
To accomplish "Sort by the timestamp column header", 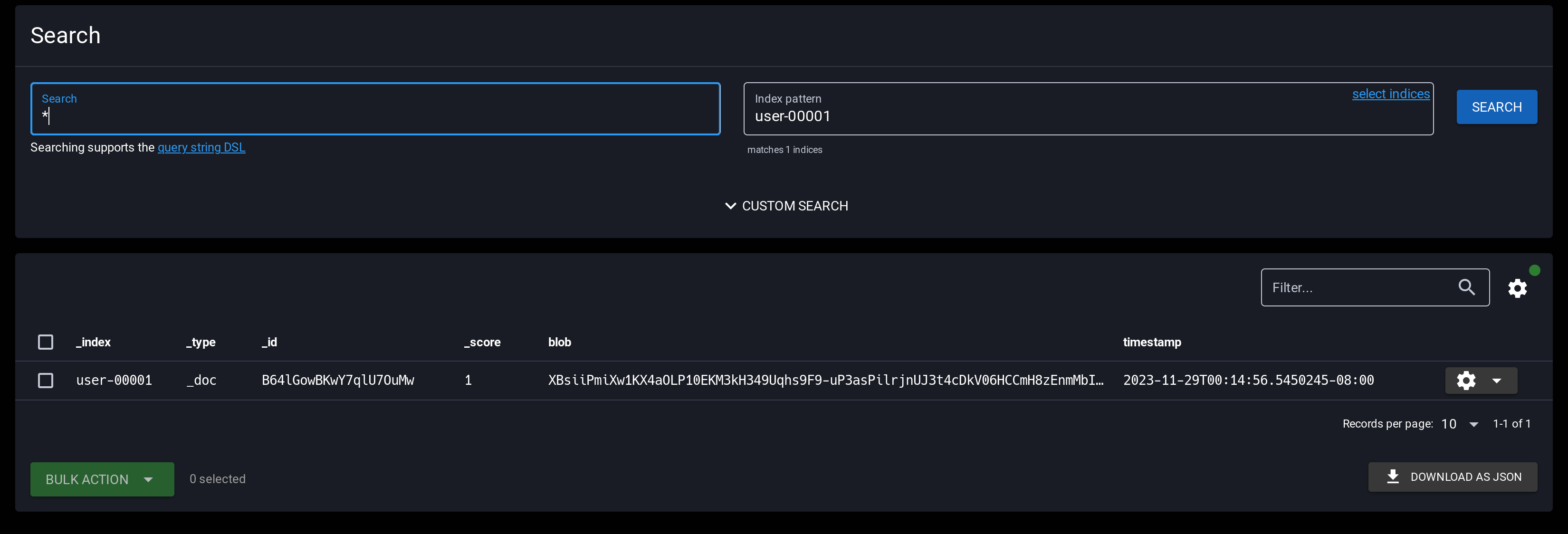I will coord(1152,342).
